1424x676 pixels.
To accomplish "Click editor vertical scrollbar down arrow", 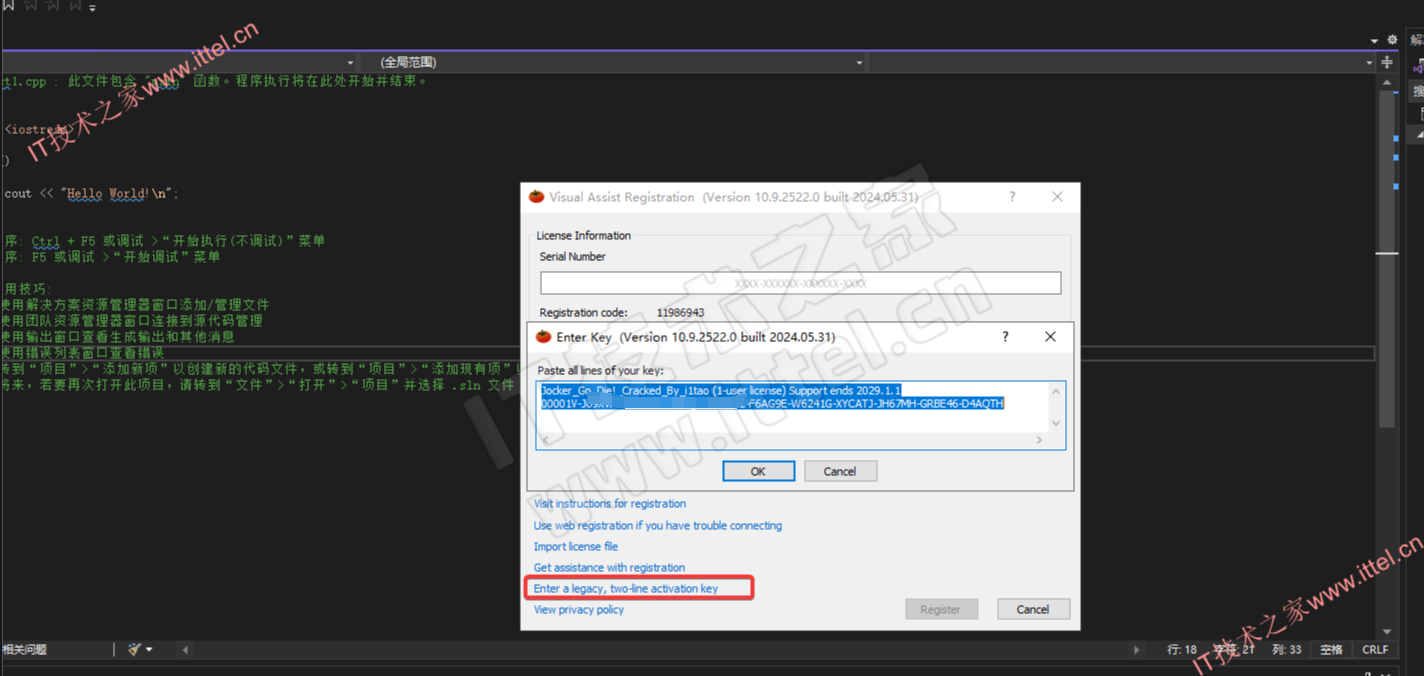I will click(x=1387, y=632).
